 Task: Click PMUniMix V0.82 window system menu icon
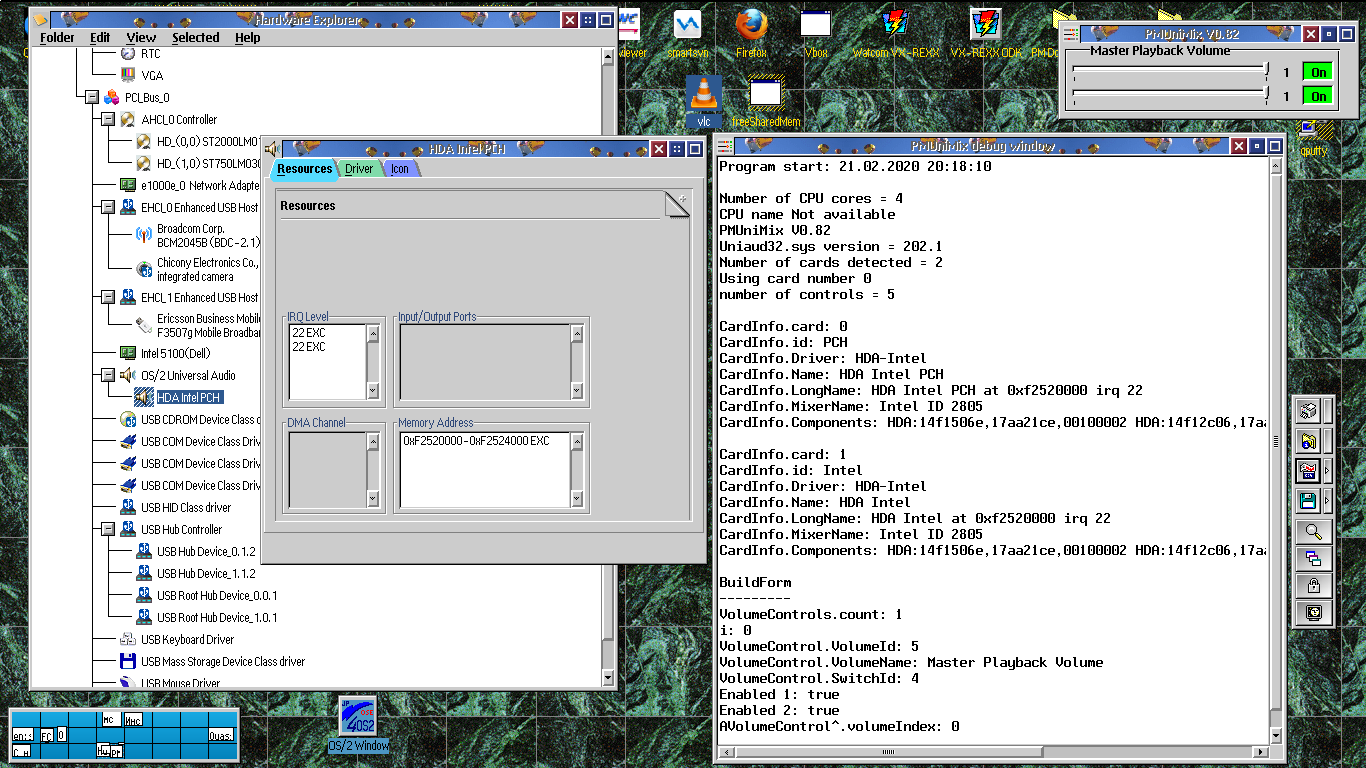point(1071,34)
